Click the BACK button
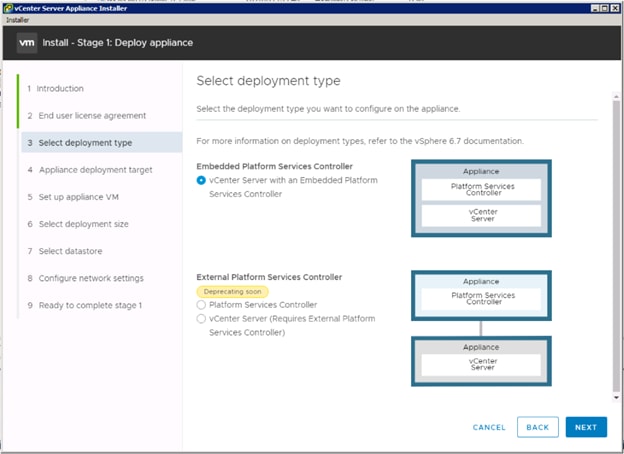The image size is (624, 454). (x=538, y=427)
